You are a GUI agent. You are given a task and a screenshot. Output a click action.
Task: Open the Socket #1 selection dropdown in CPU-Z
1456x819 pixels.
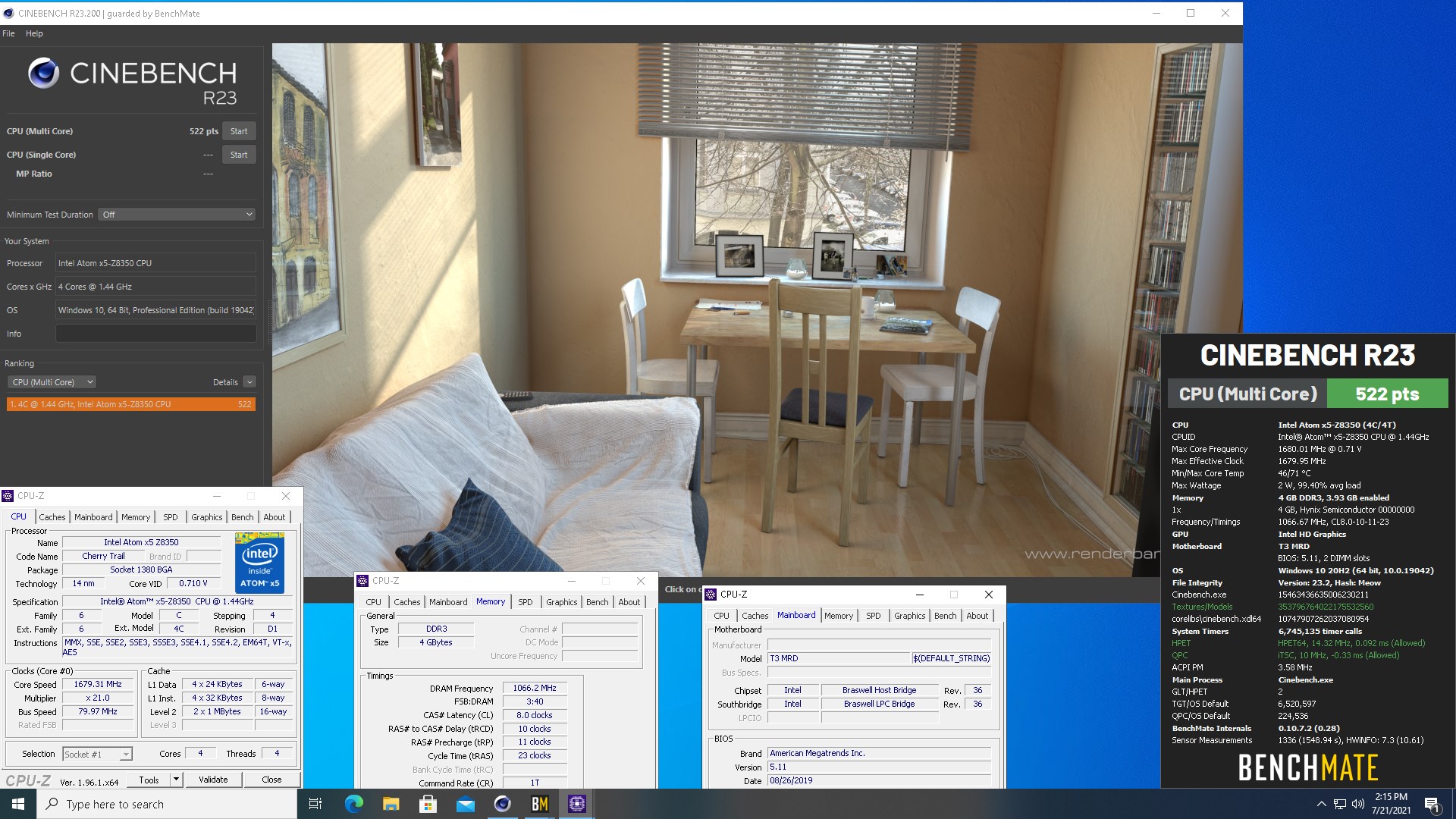(x=97, y=754)
